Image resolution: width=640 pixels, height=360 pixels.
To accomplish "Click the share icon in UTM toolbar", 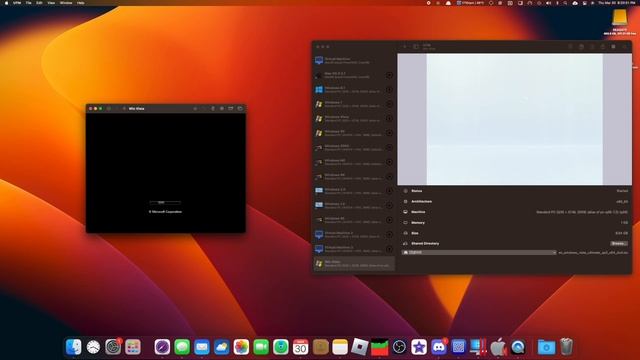I will tap(602, 47).
